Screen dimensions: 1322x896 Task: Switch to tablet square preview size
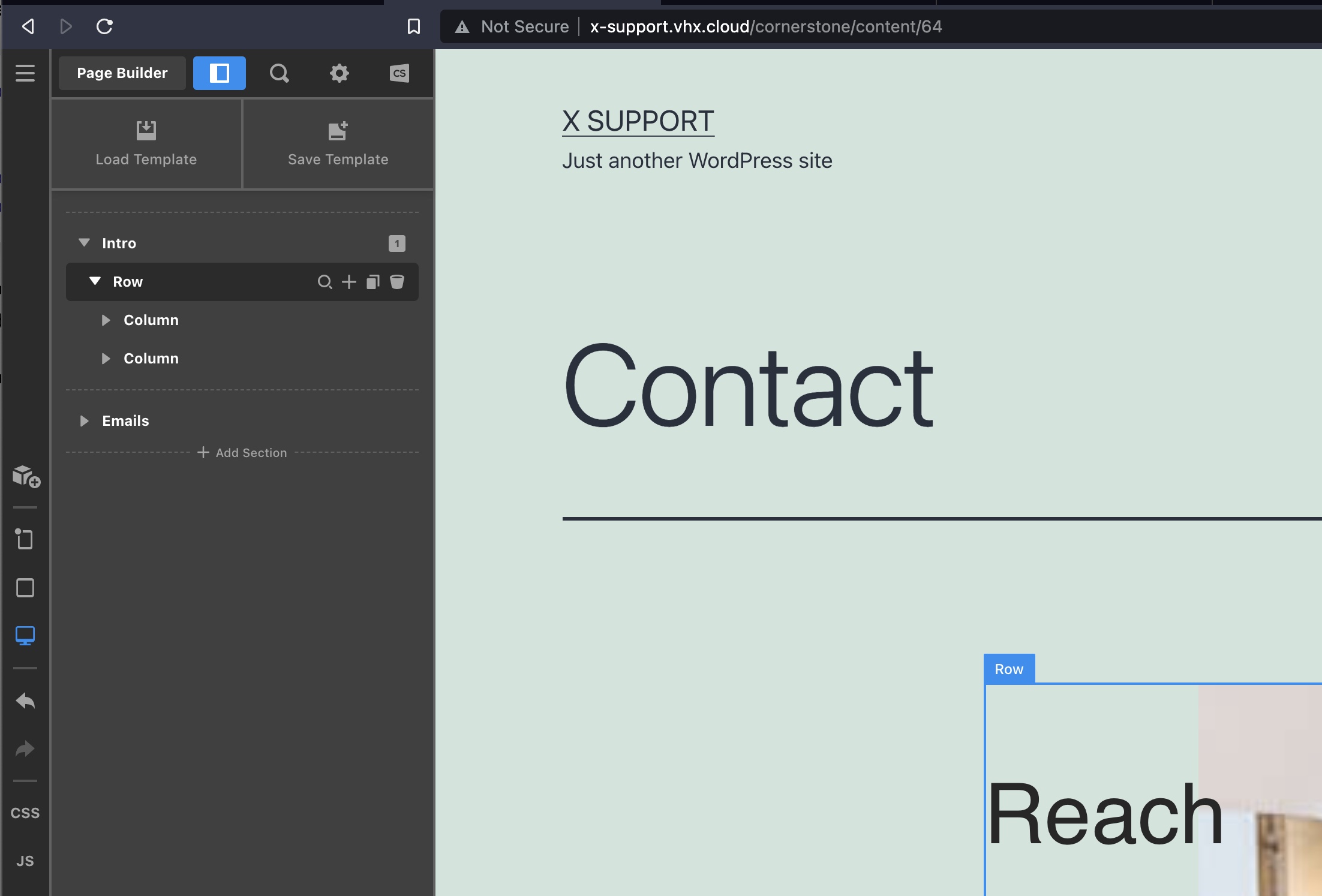click(x=25, y=588)
